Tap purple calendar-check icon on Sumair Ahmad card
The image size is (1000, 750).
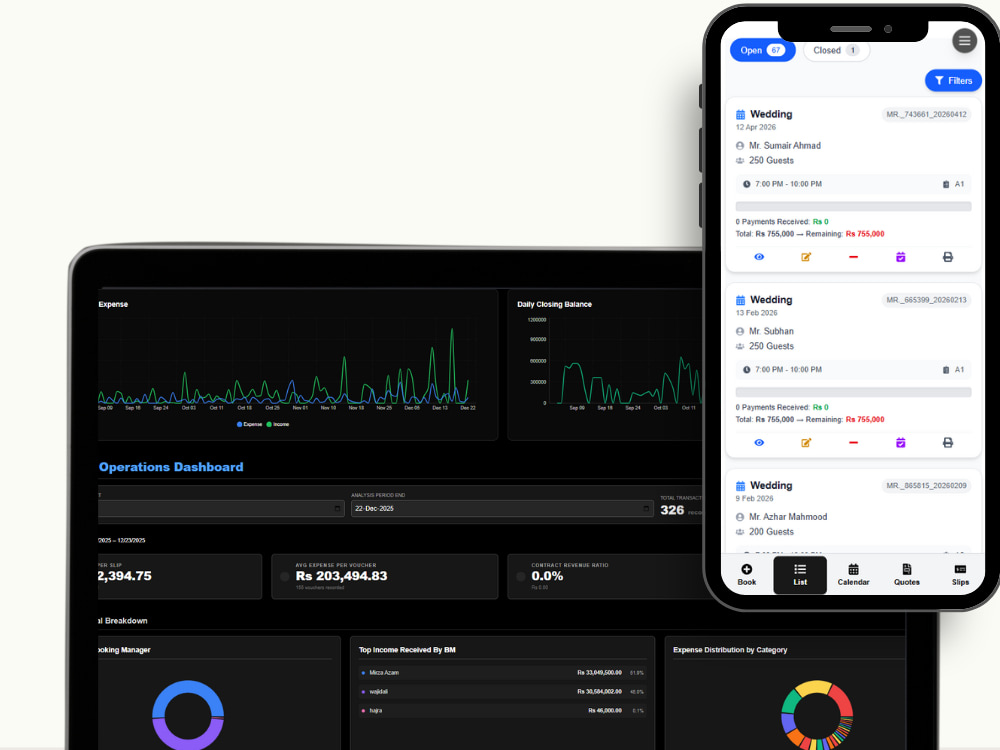(x=901, y=257)
